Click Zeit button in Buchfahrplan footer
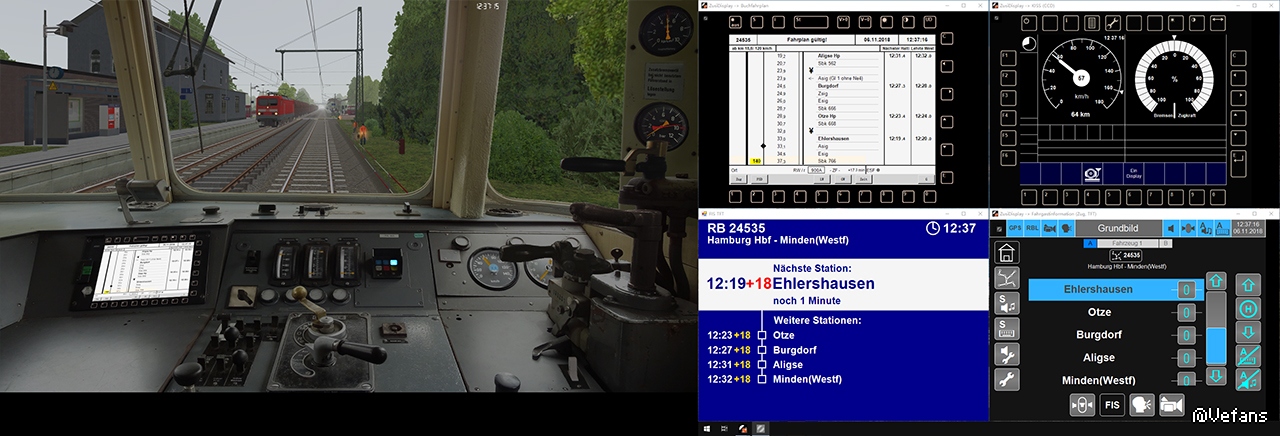Screen dimensions: 1280x436 [x=863, y=179]
